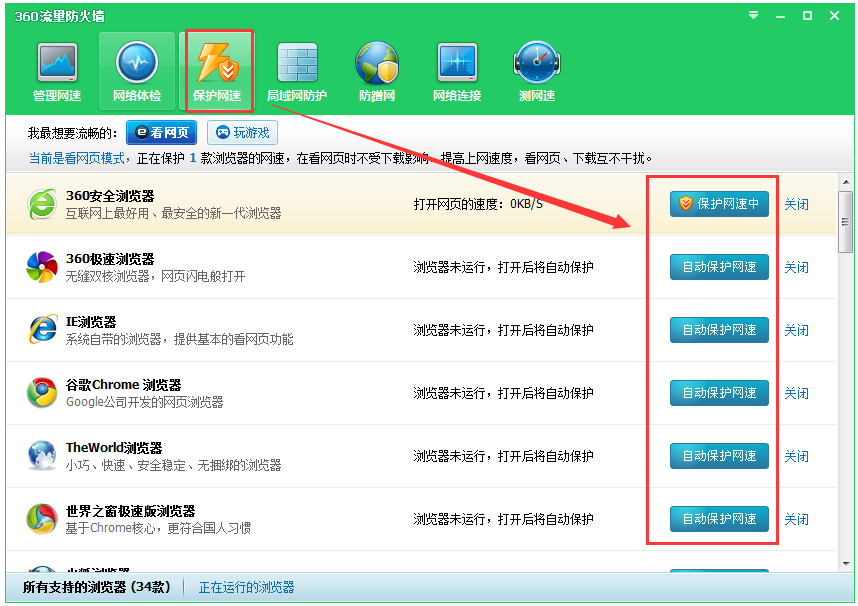Open the 网络连接 monitor icon
Screen dimensions: 858x606
[457, 72]
